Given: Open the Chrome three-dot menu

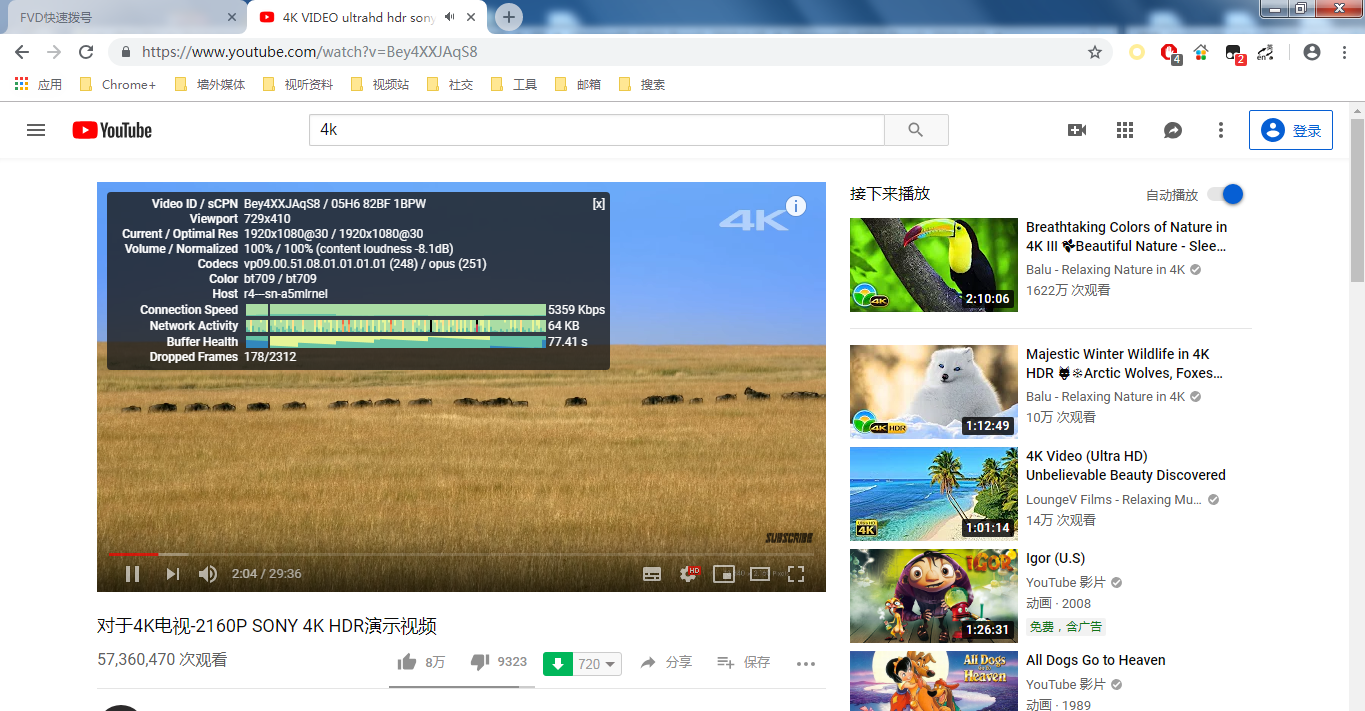Looking at the screenshot, I should point(1344,52).
